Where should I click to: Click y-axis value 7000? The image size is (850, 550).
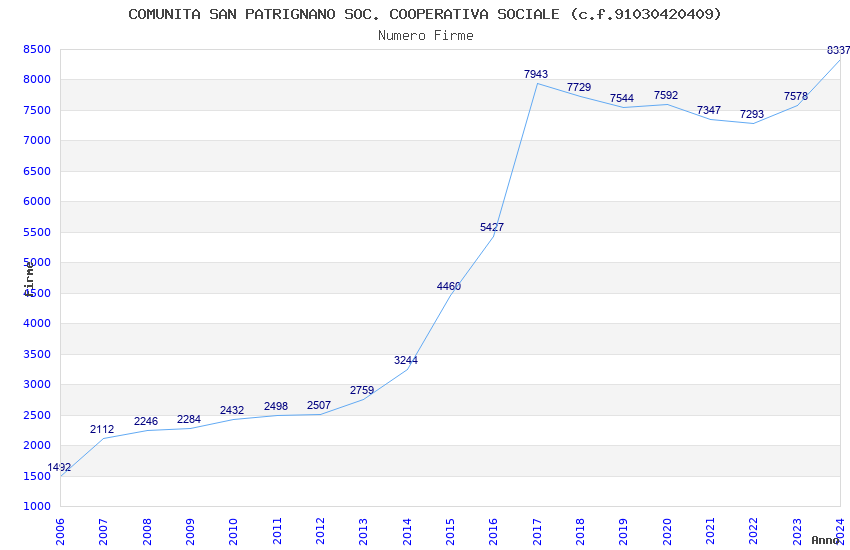(37, 140)
